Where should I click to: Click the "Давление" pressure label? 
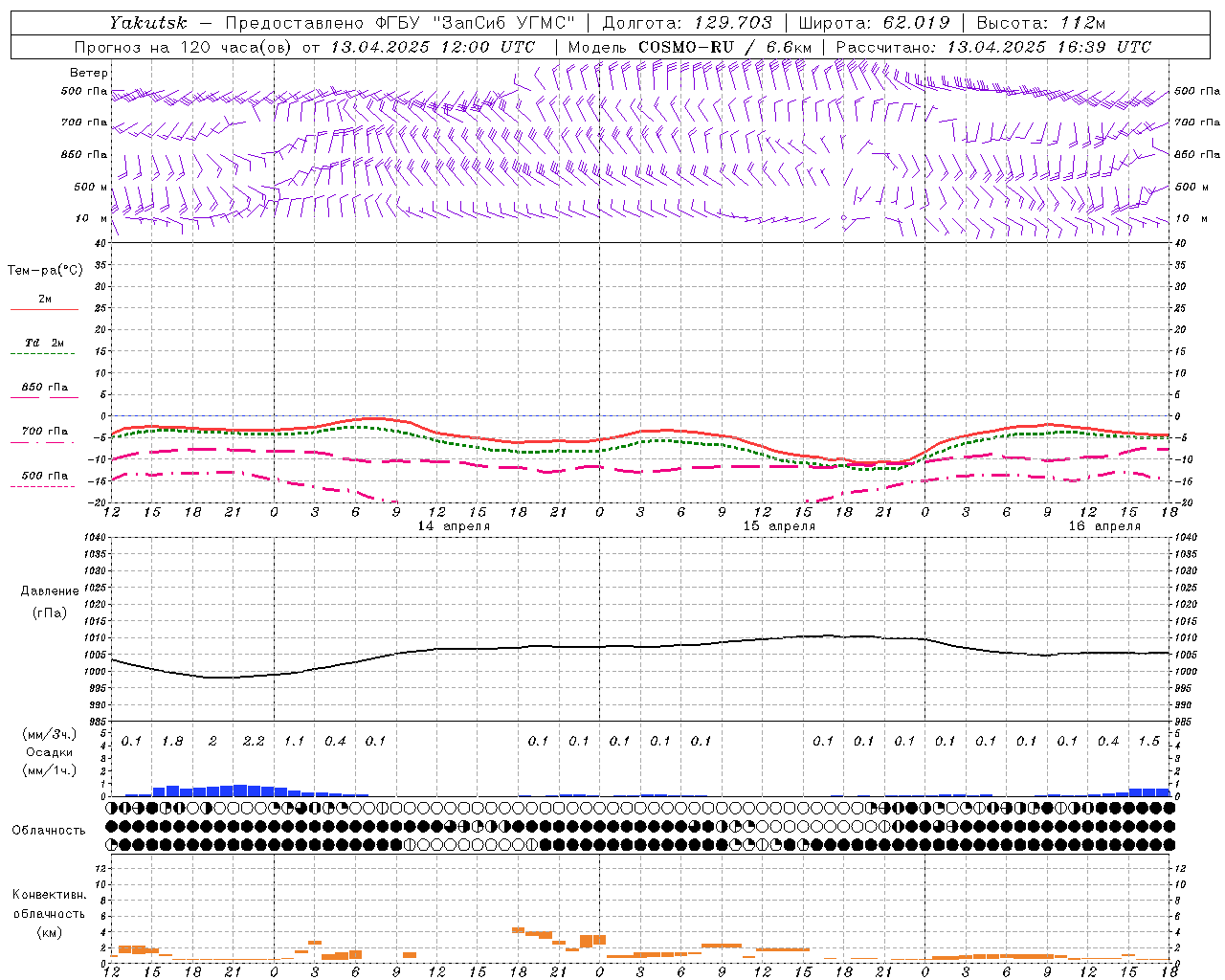[49, 591]
